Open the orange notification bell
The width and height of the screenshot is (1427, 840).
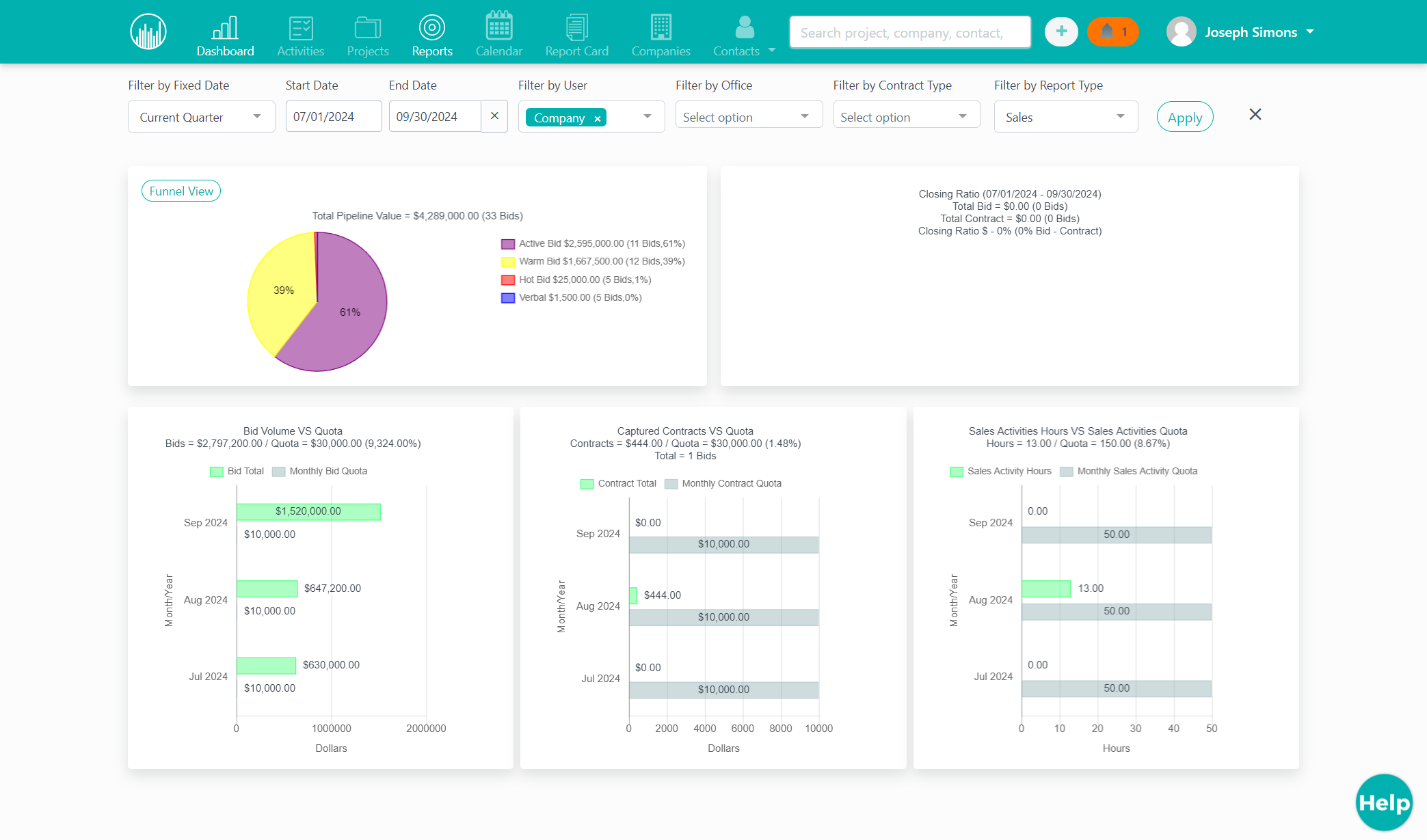coord(1113,31)
